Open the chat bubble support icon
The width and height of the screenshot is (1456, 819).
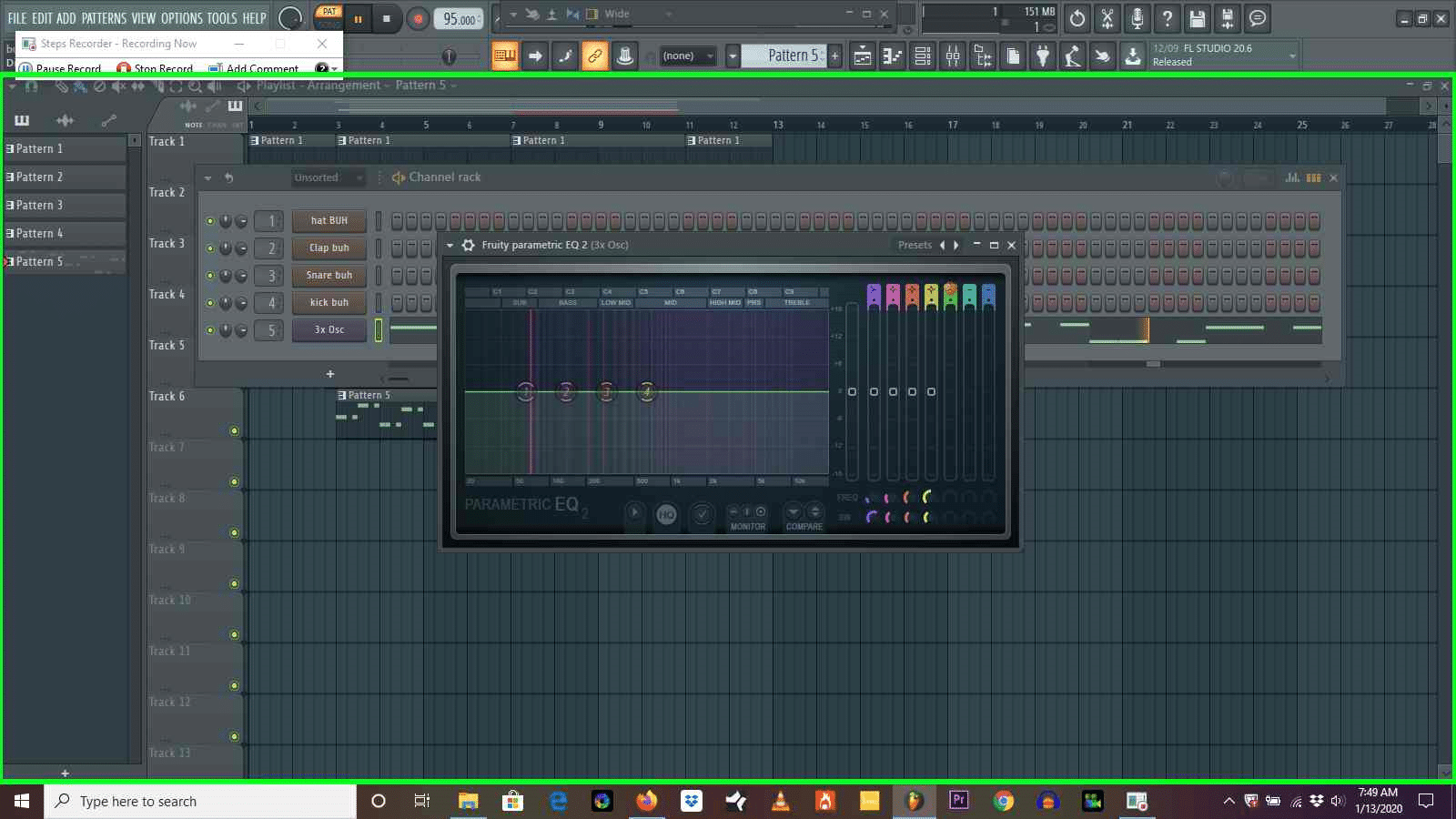tap(1258, 18)
